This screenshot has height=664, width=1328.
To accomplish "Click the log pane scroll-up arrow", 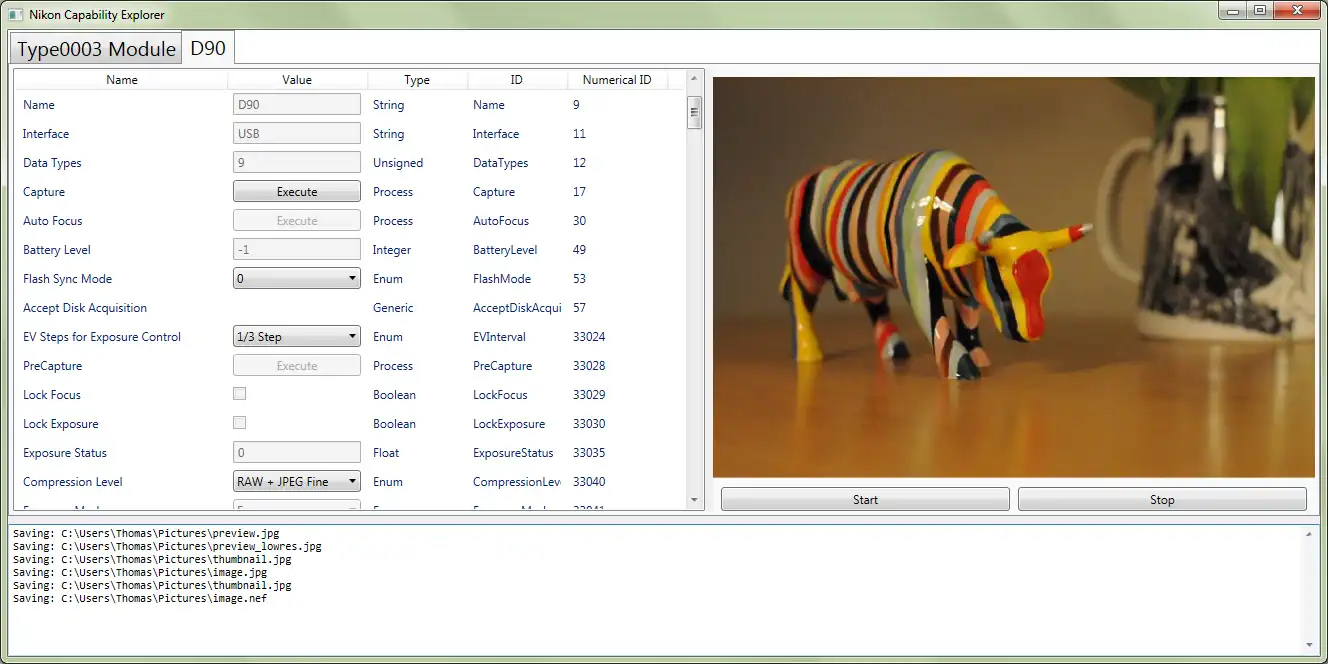I will tap(1309, 535).
